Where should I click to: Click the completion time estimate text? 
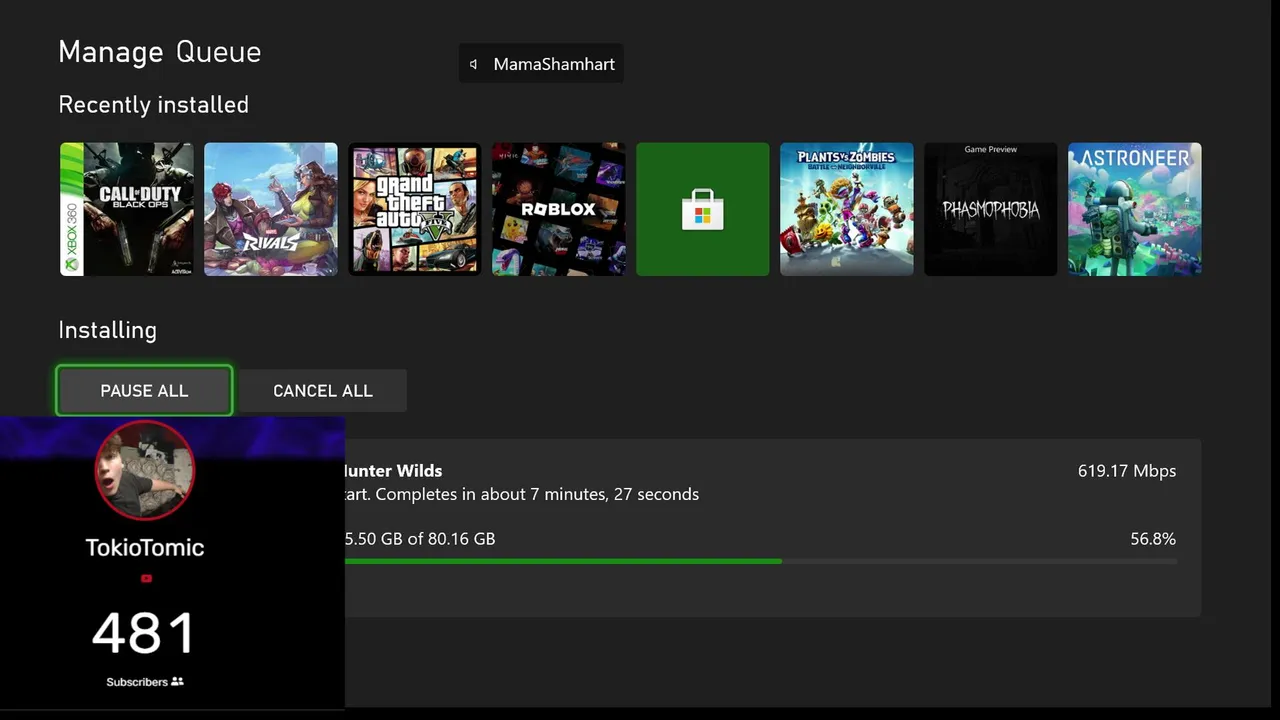click(537, 494)
